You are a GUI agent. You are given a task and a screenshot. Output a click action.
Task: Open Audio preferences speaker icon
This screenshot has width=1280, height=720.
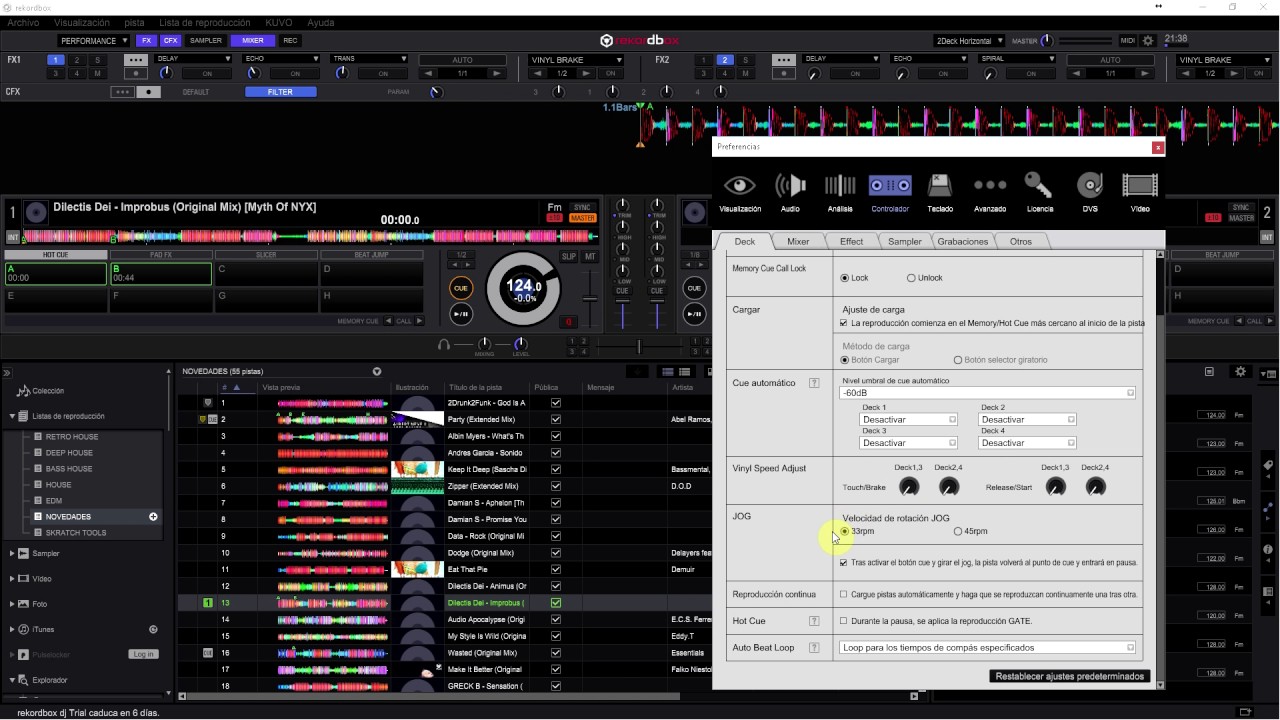(x=790, y=186)
